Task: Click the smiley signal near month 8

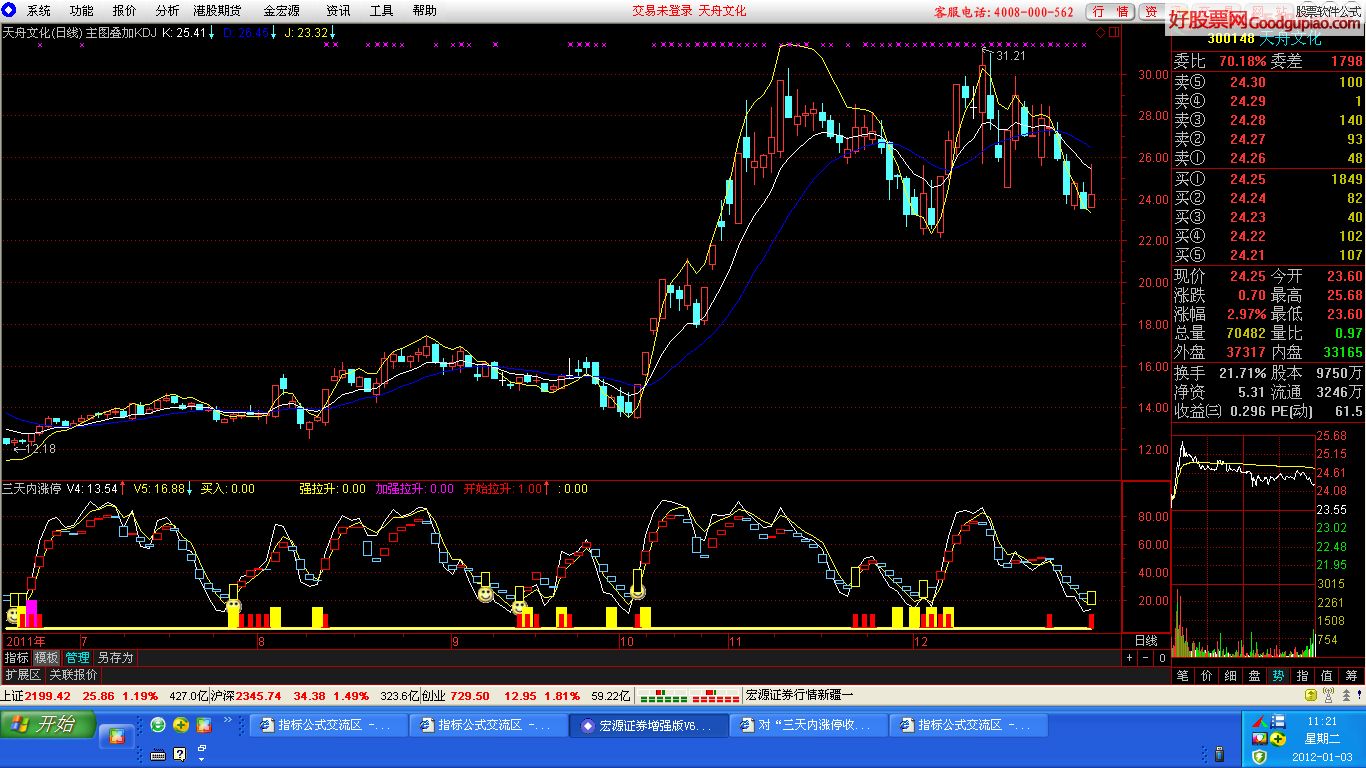Action: click(x=233, y=606)
